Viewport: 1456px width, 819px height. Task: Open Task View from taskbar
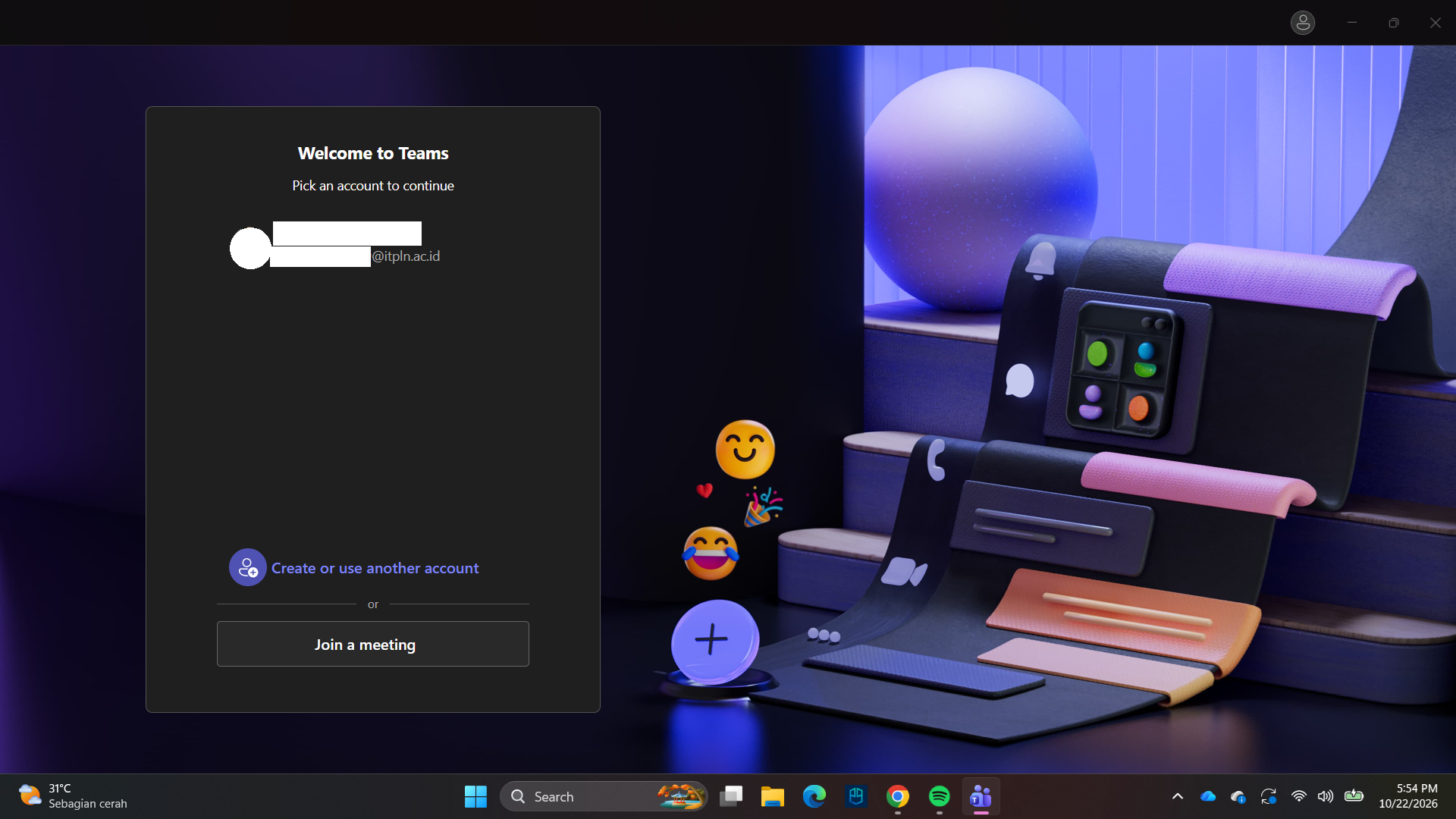click(731, 796)
